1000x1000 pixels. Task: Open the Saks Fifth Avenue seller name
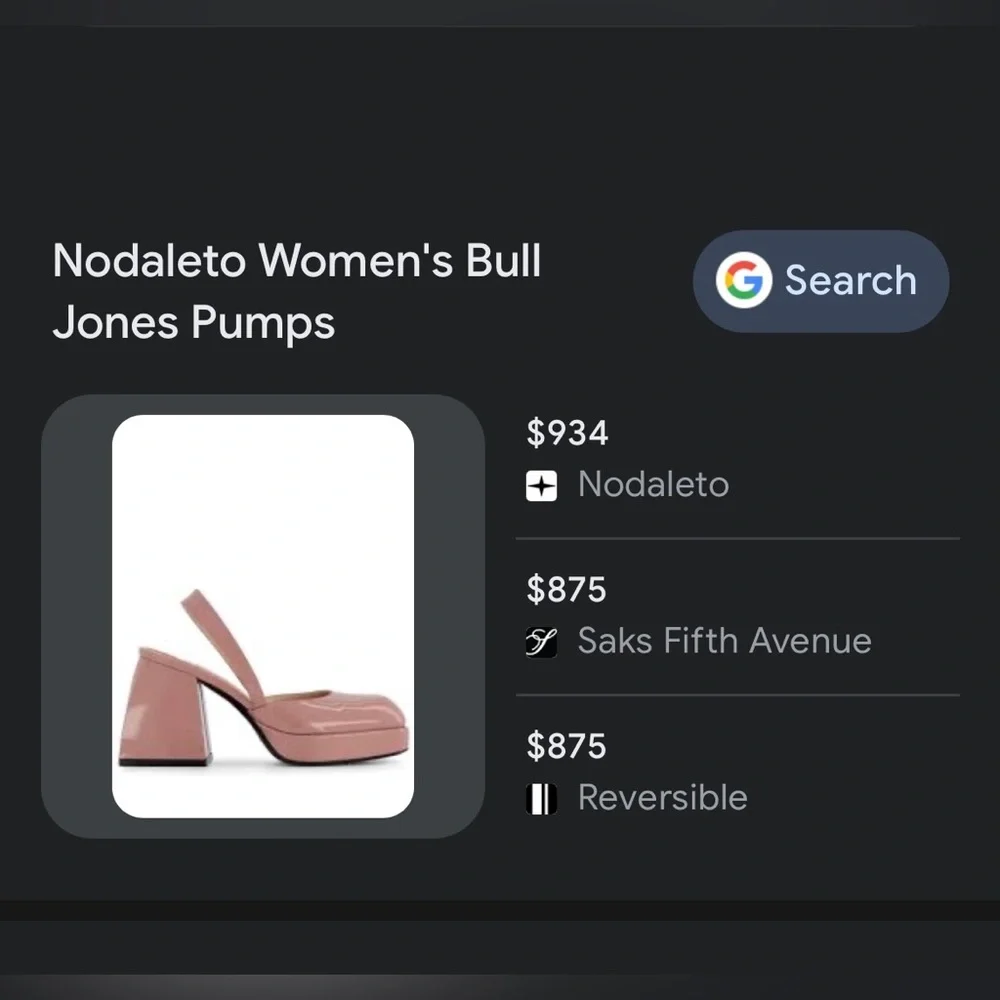[724, 641]
